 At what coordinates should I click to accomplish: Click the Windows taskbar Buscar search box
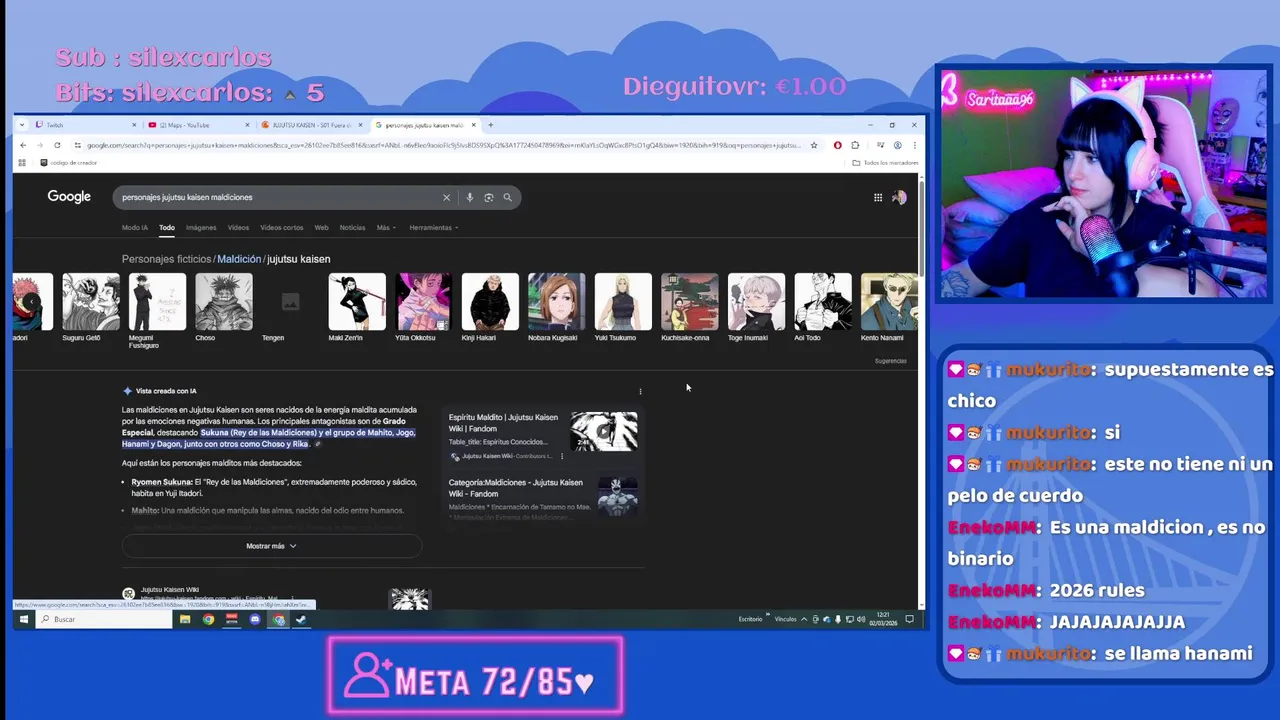(x=103, y=619)
